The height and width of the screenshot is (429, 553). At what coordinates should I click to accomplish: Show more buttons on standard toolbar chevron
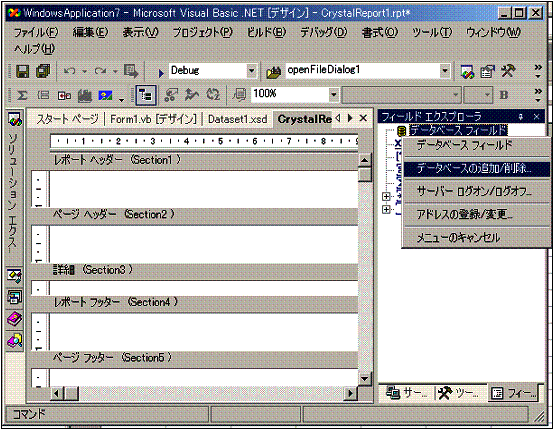coord(538,71)
